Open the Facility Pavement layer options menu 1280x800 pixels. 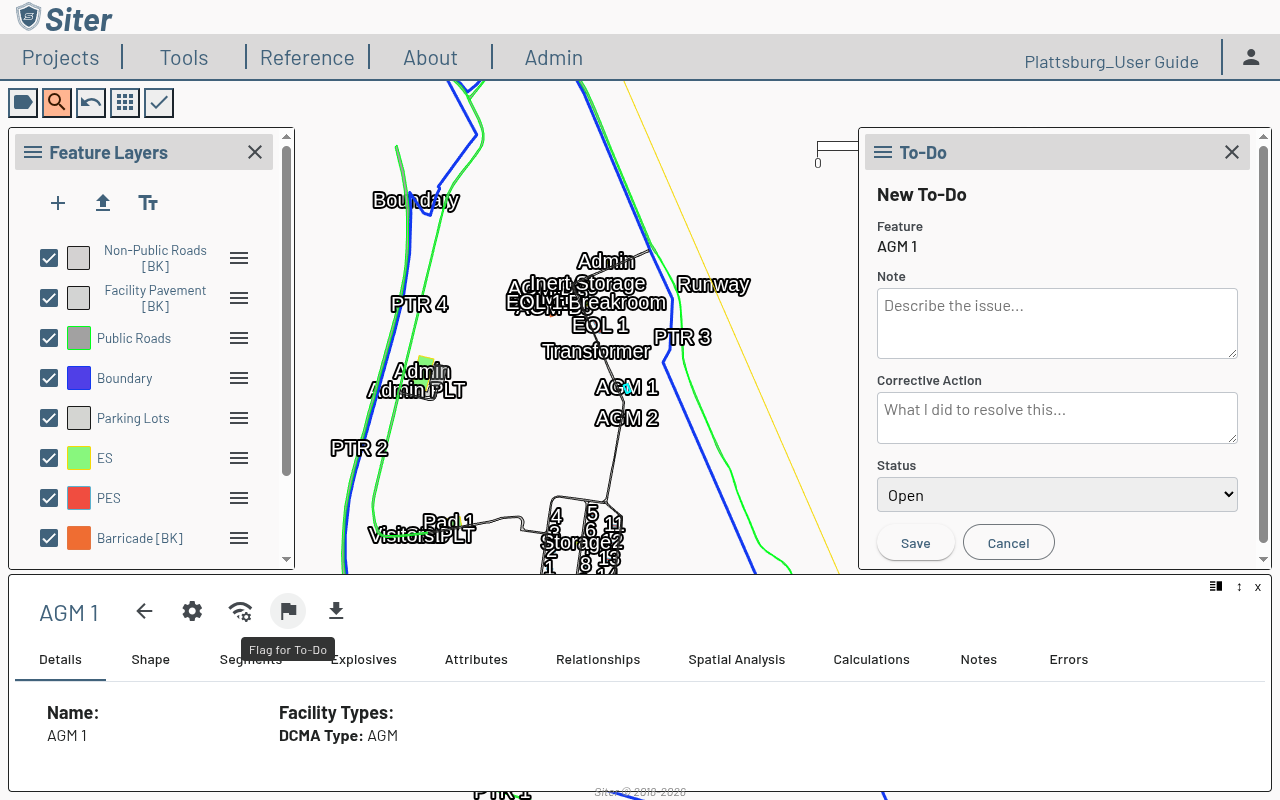point(239,298)
